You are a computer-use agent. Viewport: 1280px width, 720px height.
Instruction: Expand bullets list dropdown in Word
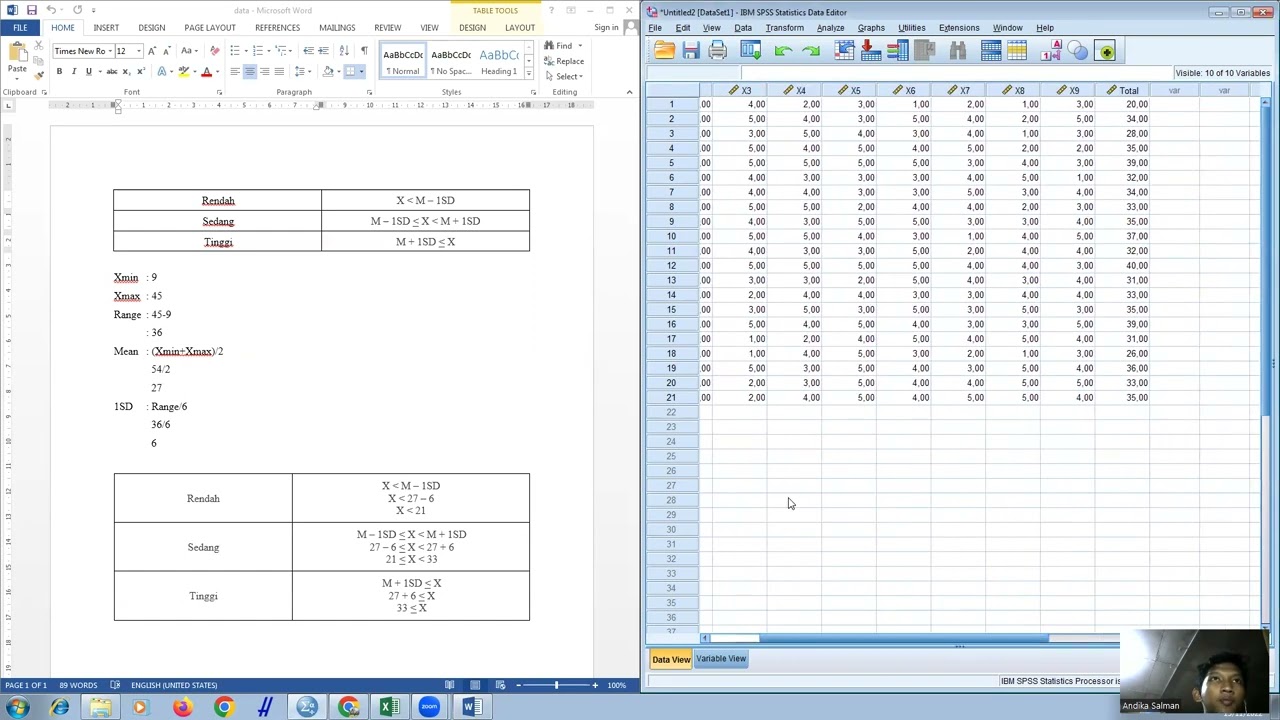point(246,51)
